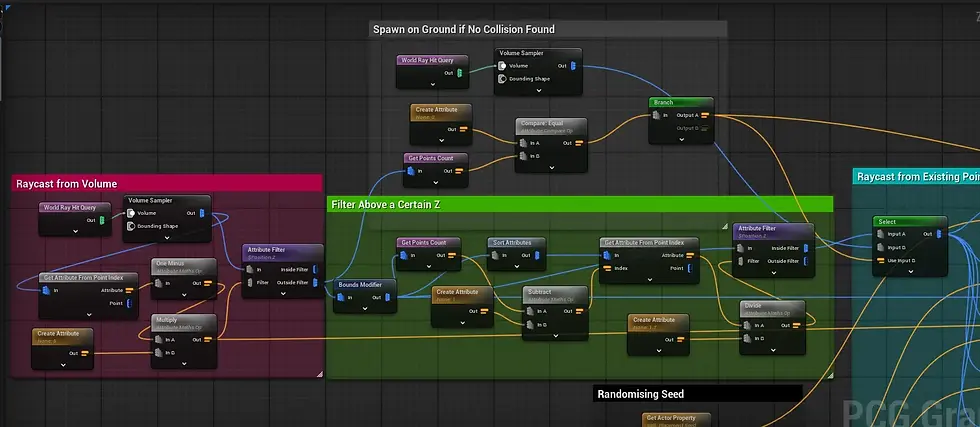Viewport: 980px width, 427px height.
Task: Expand the Bounds Modifier node's chevron
Action: pyautogui.click(x=364, y=308)
